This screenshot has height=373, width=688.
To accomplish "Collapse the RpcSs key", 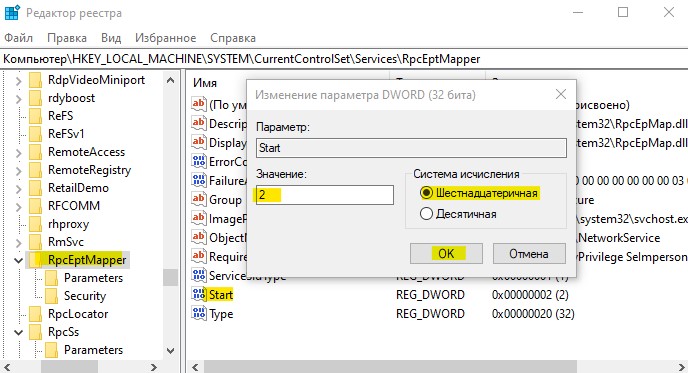I will coord(18,332).
